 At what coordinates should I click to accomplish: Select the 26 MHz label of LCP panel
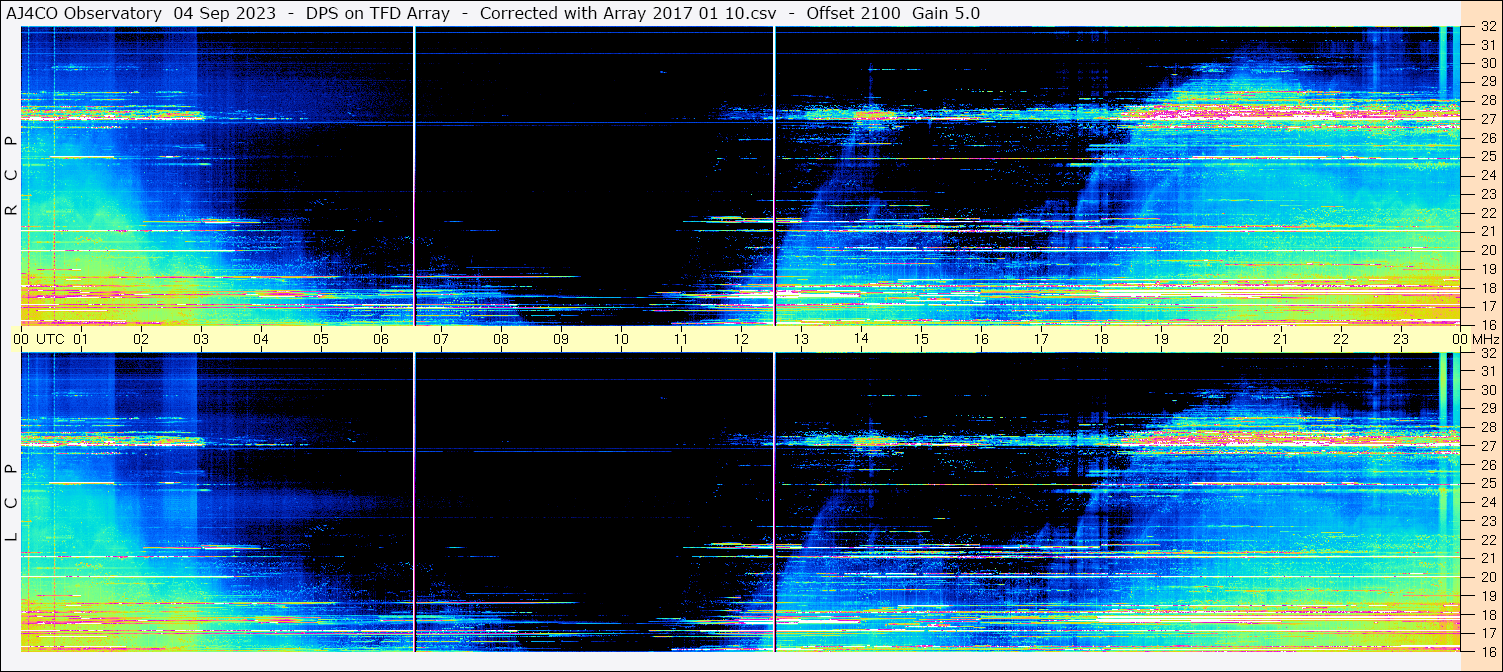pos(1488,465)
